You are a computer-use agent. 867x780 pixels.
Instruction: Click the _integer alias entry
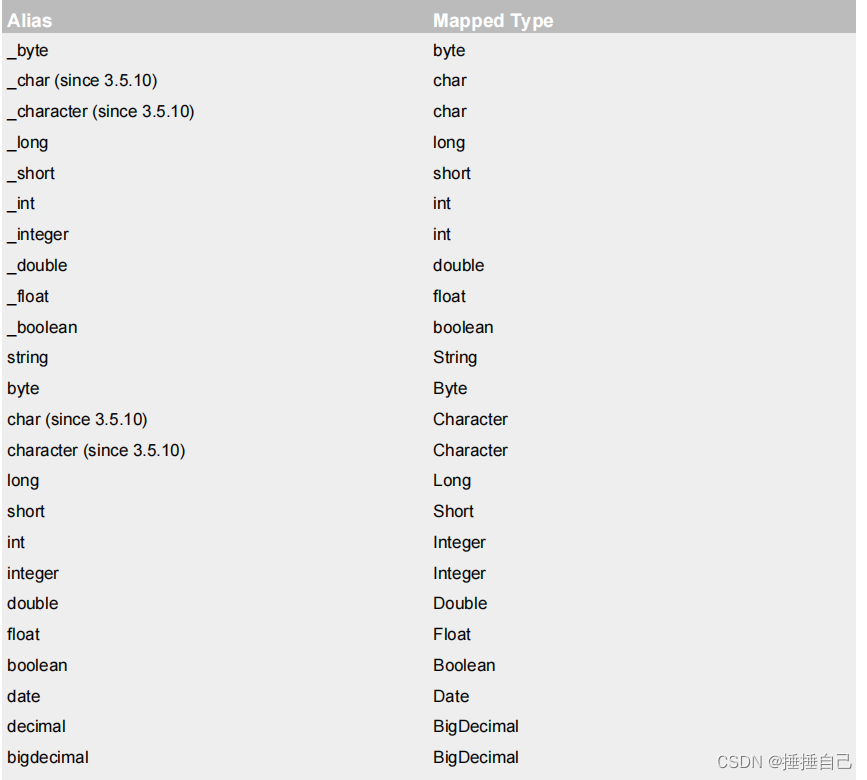click(38, 234)
